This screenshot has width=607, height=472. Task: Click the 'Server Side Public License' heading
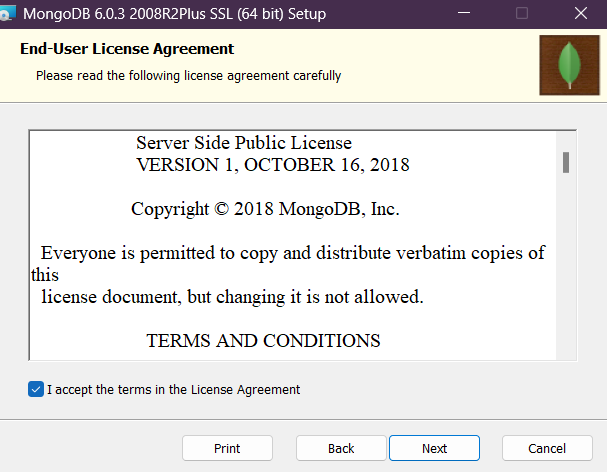(244, 143)
